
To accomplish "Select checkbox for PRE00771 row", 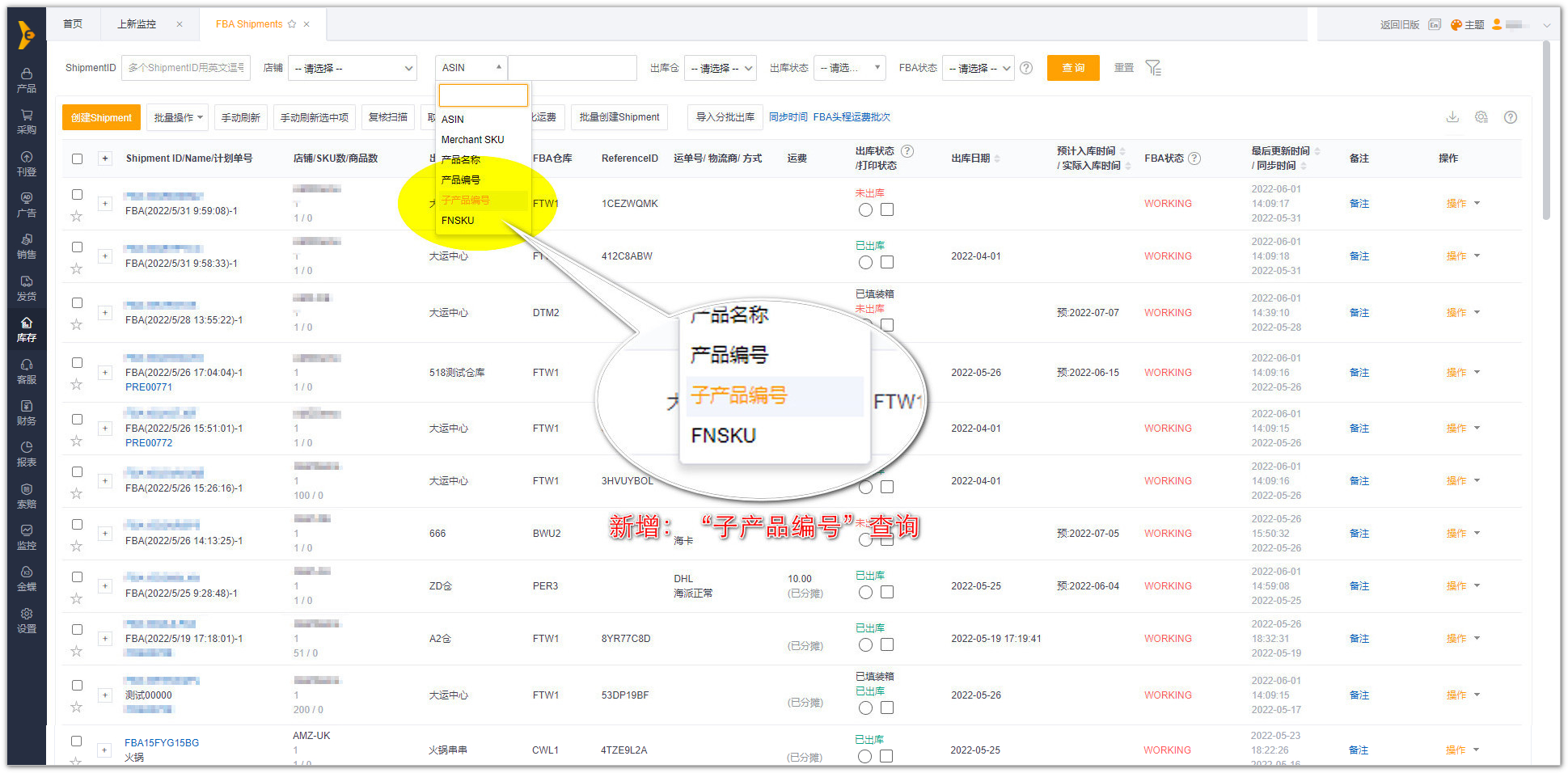I will tap(77, 362).
